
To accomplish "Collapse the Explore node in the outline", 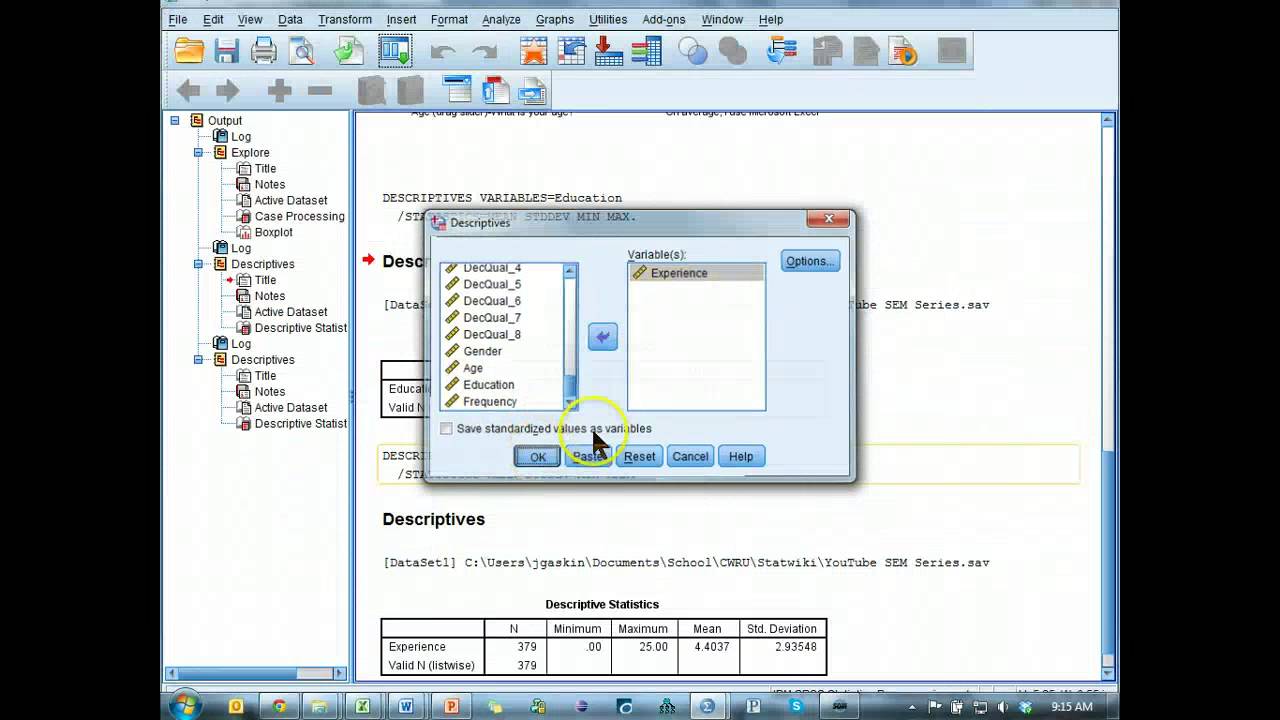I will (x=198, y=153).
